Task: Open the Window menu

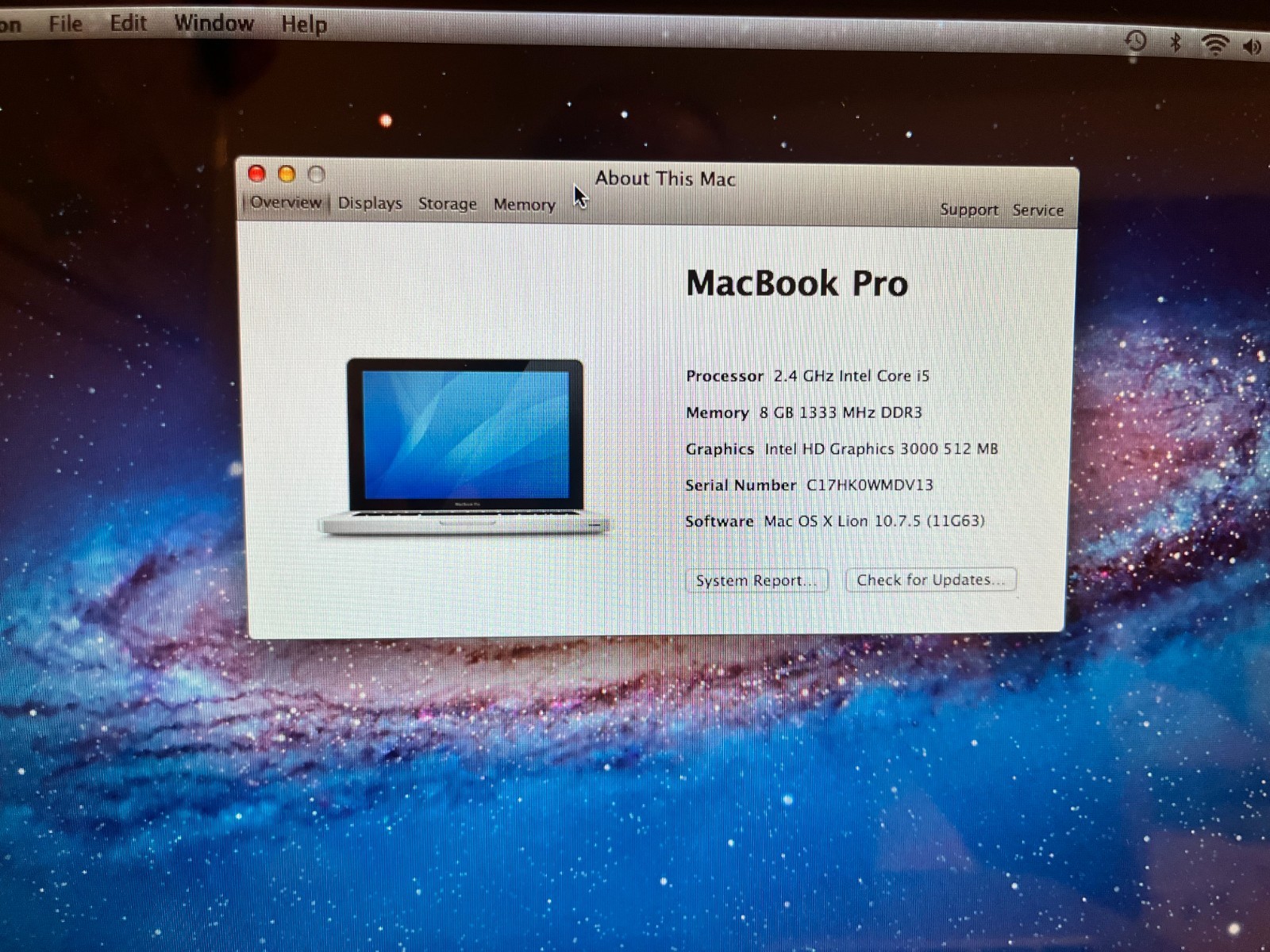Action: point(214,23)
